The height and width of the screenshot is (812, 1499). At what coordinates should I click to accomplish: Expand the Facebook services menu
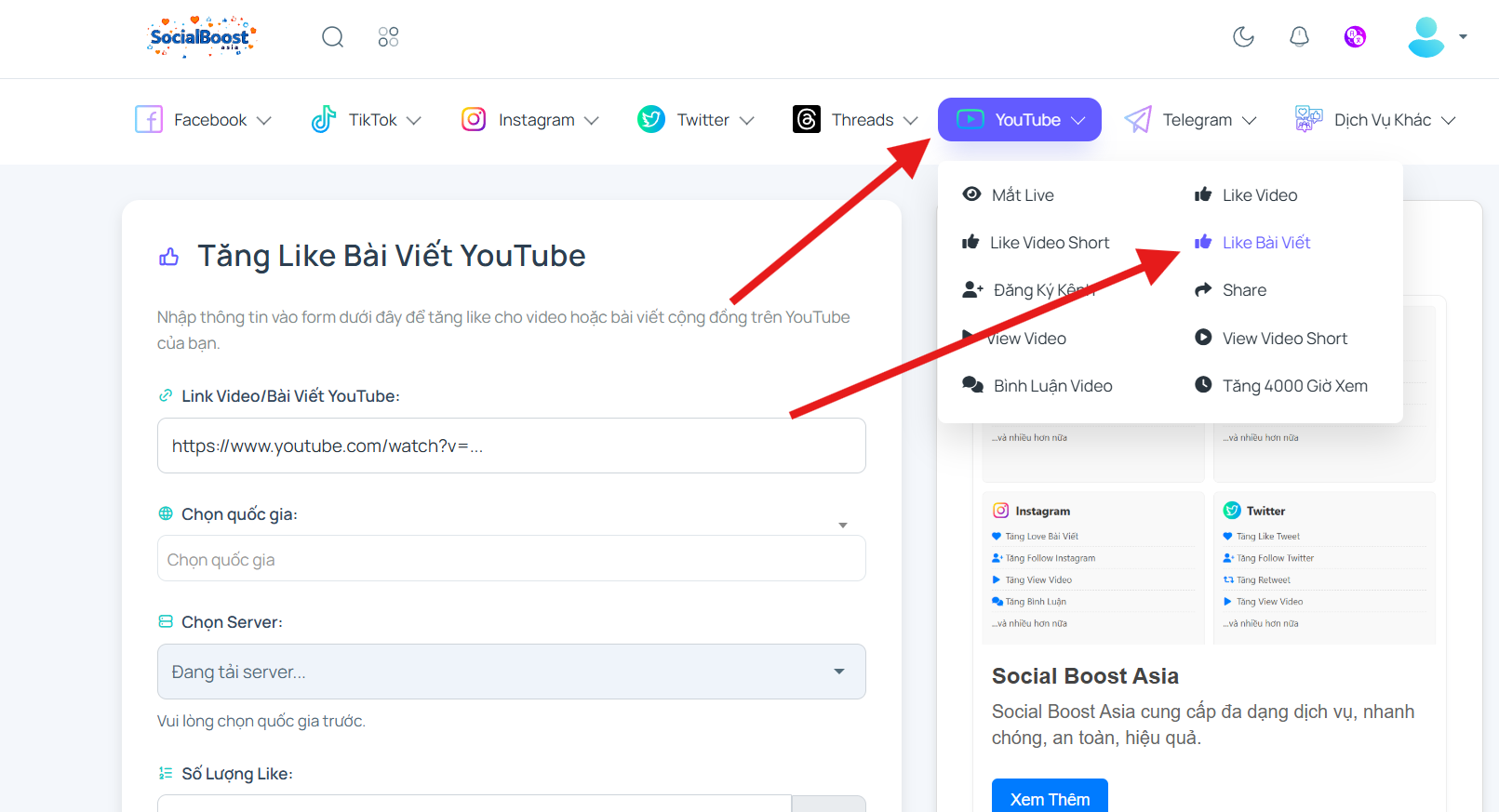pyautogui.click(x=204, y=120)
